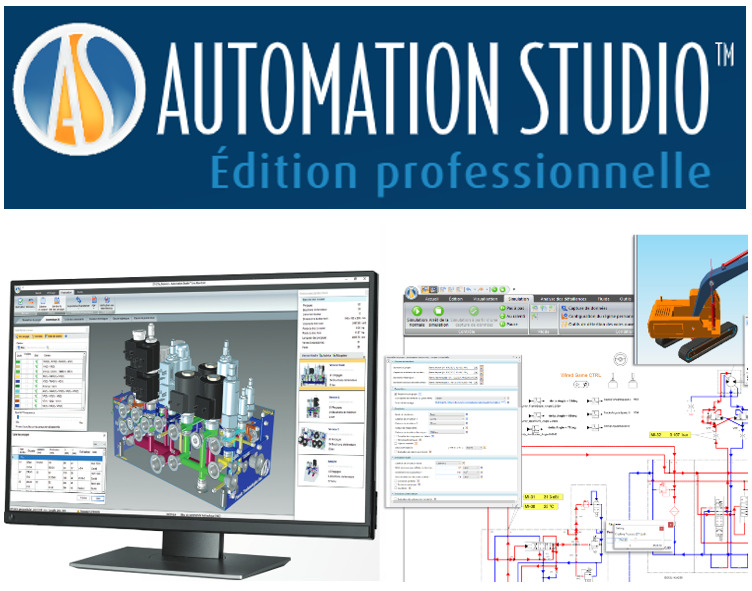Image resolution: width=752 pixels, height=591 pixels.
Task: Click the Arrêt de la simulation stop button
Action: tap(438, 311)
